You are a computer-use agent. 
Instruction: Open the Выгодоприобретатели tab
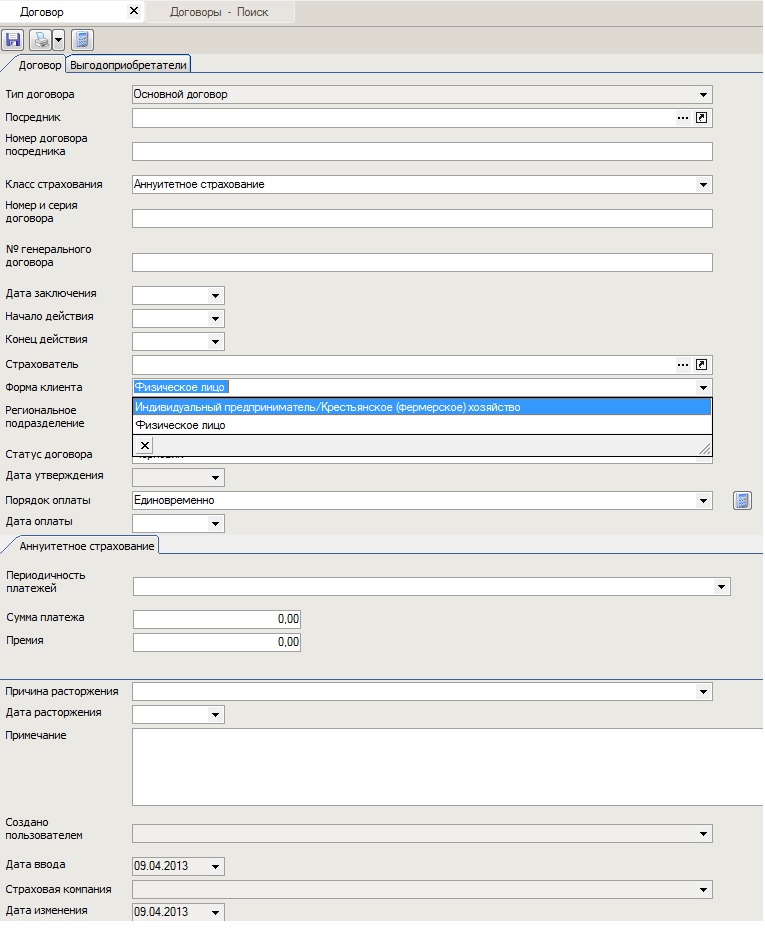(x=128, y=65)
